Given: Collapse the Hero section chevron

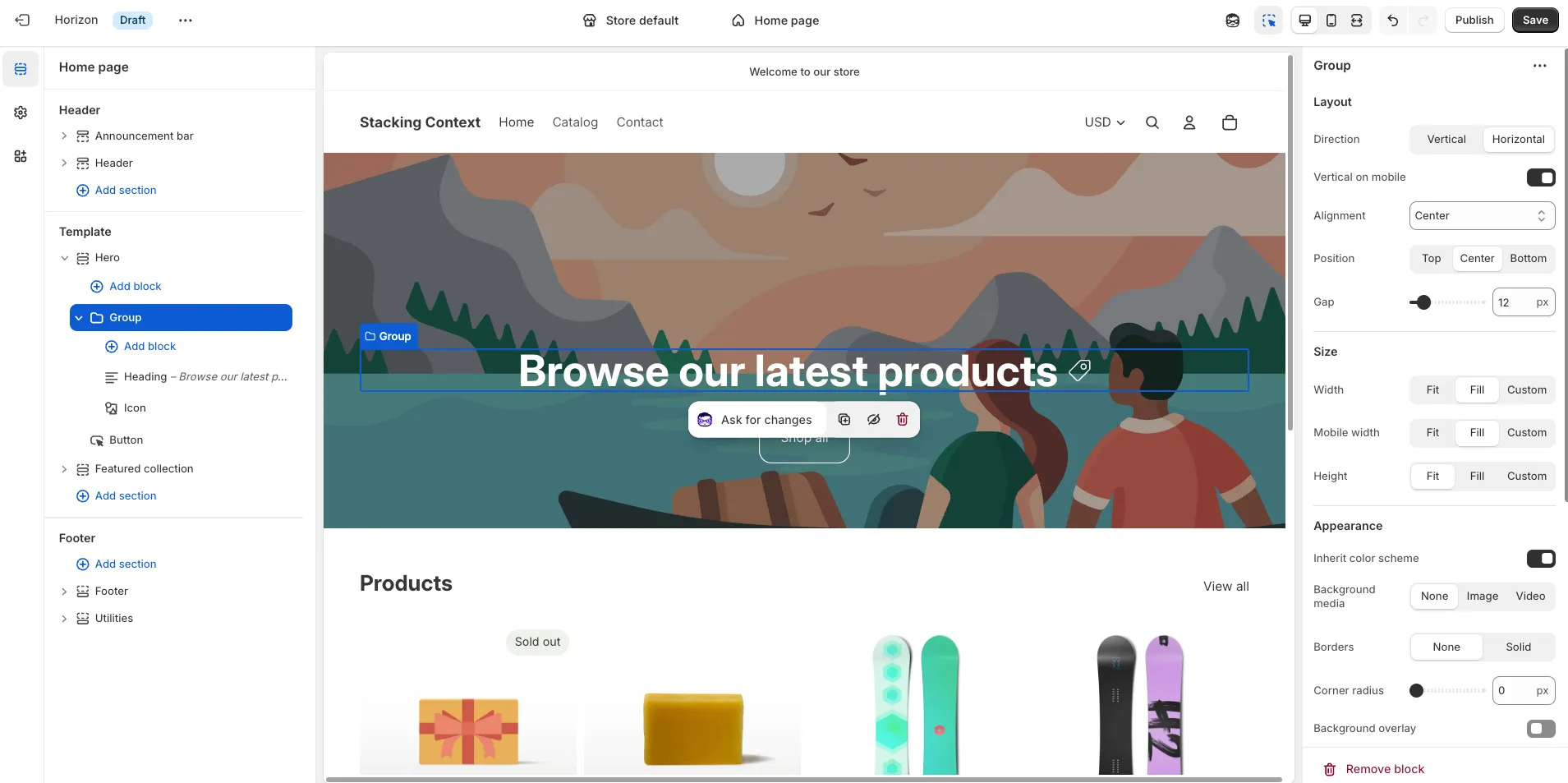Looking at the screenshot, I should (64, 258).
